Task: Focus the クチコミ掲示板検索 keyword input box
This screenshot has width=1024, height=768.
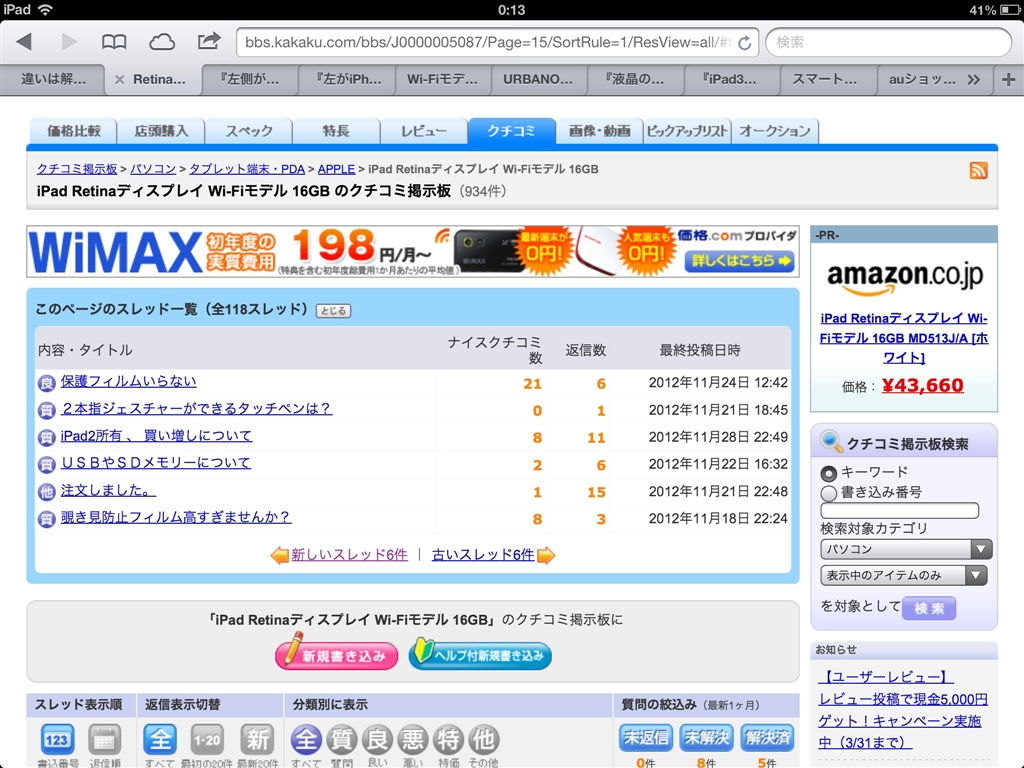Action: pyautogui.click(x=900, y=511)
